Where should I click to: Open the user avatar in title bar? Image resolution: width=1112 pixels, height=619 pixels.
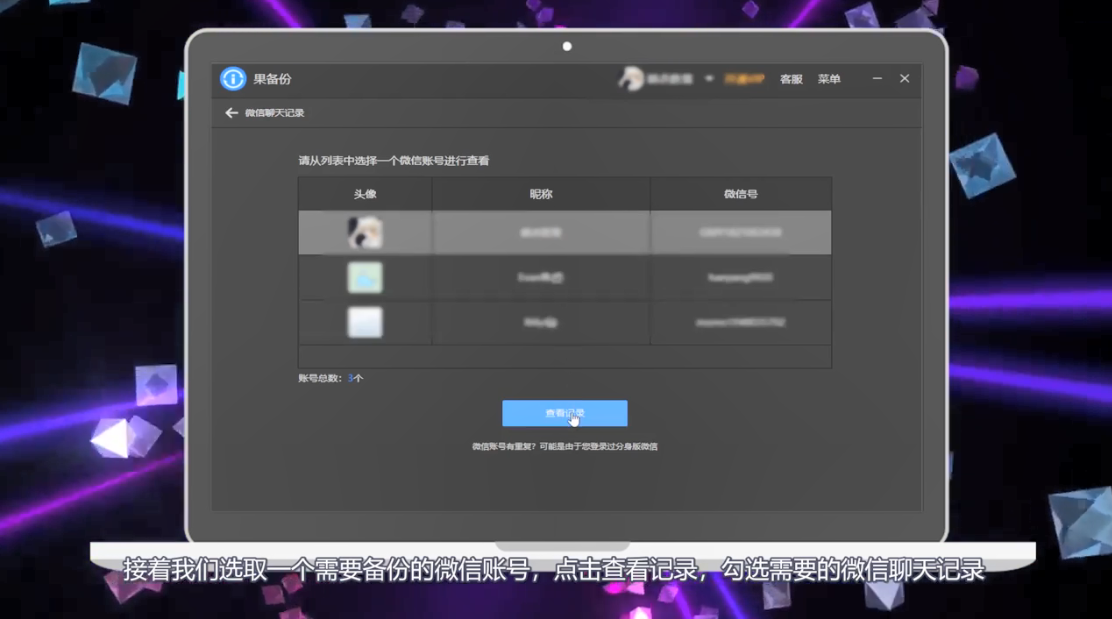(630, 79)
